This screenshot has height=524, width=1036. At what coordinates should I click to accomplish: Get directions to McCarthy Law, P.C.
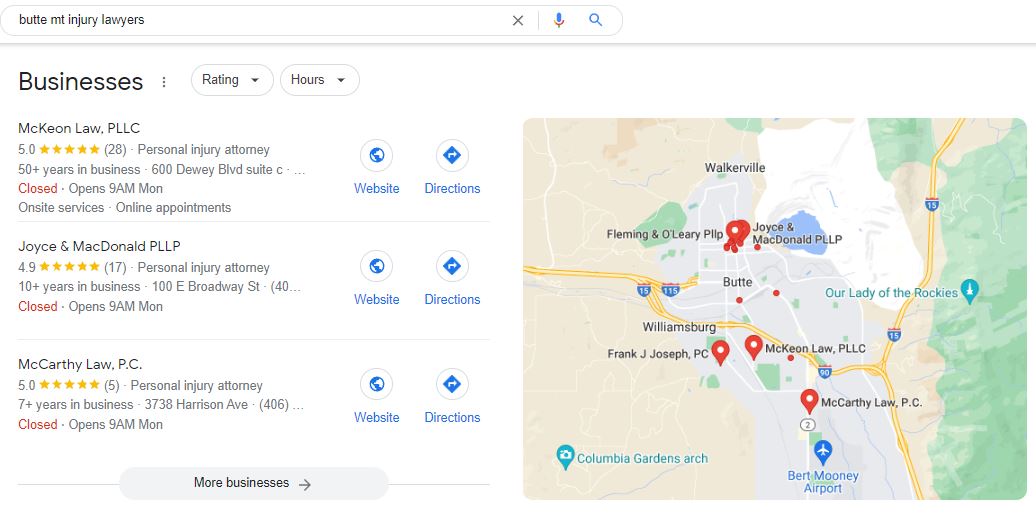pos(452,384)
